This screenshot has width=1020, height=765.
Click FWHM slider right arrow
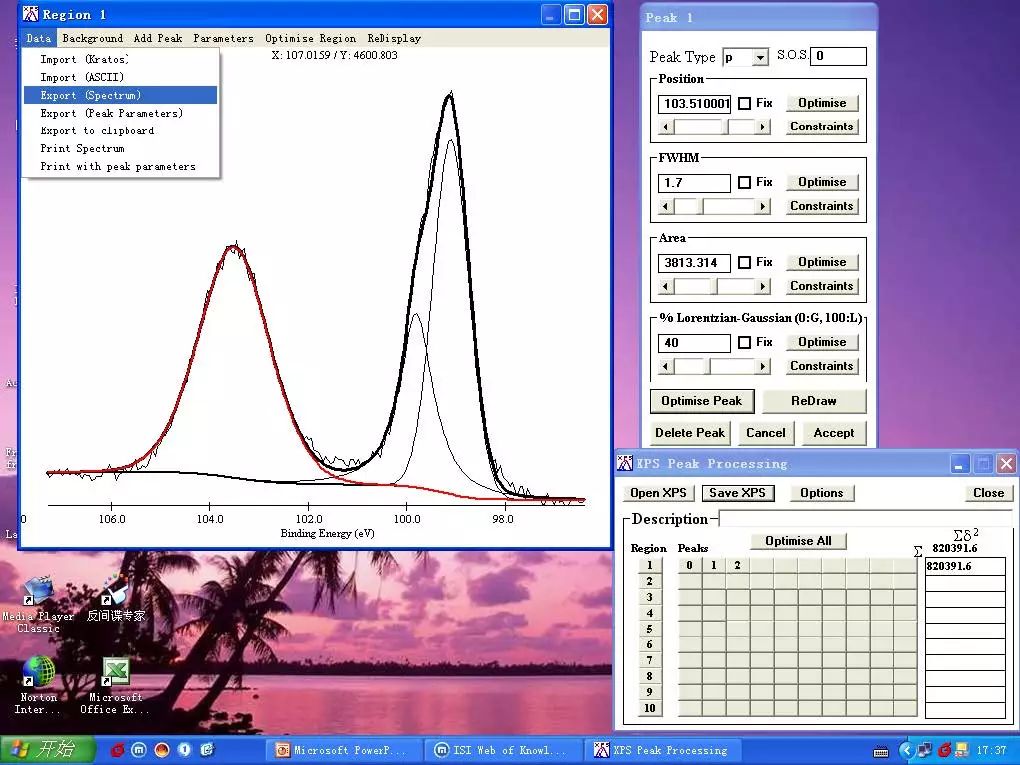pyautogui.click(x=762, y=207)
